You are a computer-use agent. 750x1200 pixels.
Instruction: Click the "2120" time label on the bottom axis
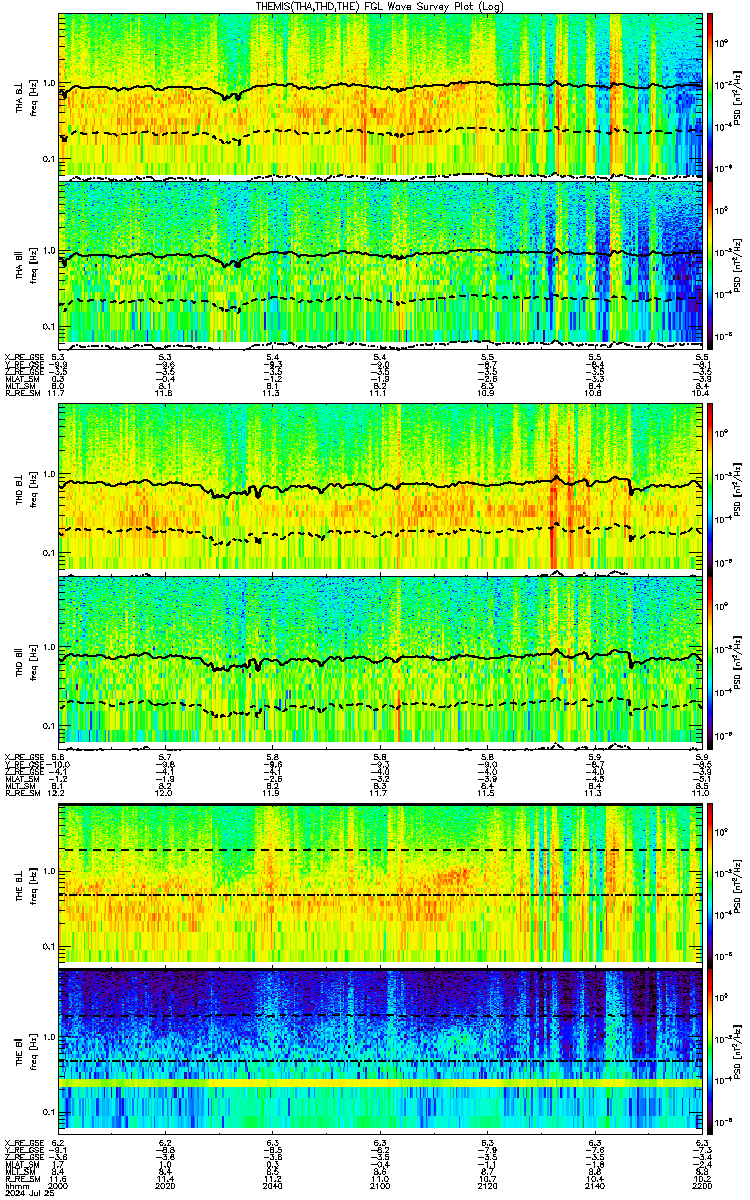pos(488,1186)
